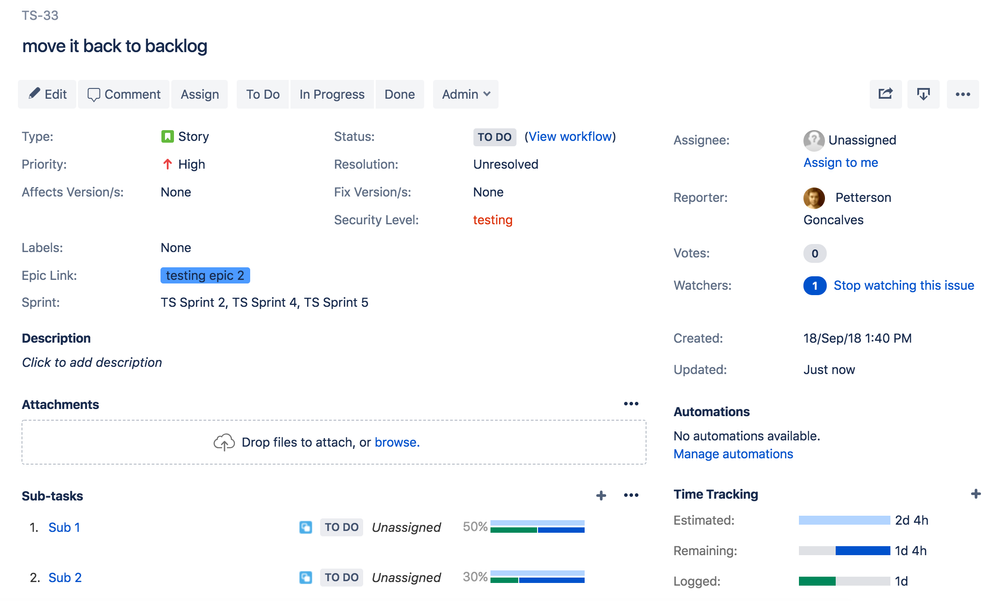Open the more actions ellipsis in toolbar
Viewport: 998px width, 601px height.
963,94
